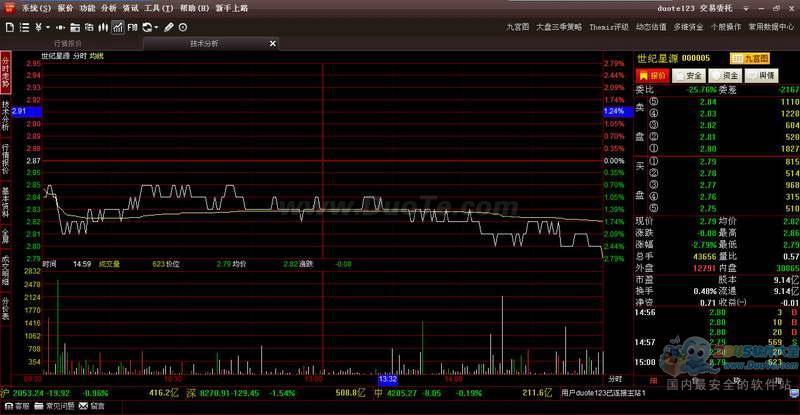The height and width of the screenshot is (415, 800).
Task: Click the 13:32 time marker on timeline
Action: point(388,379)
